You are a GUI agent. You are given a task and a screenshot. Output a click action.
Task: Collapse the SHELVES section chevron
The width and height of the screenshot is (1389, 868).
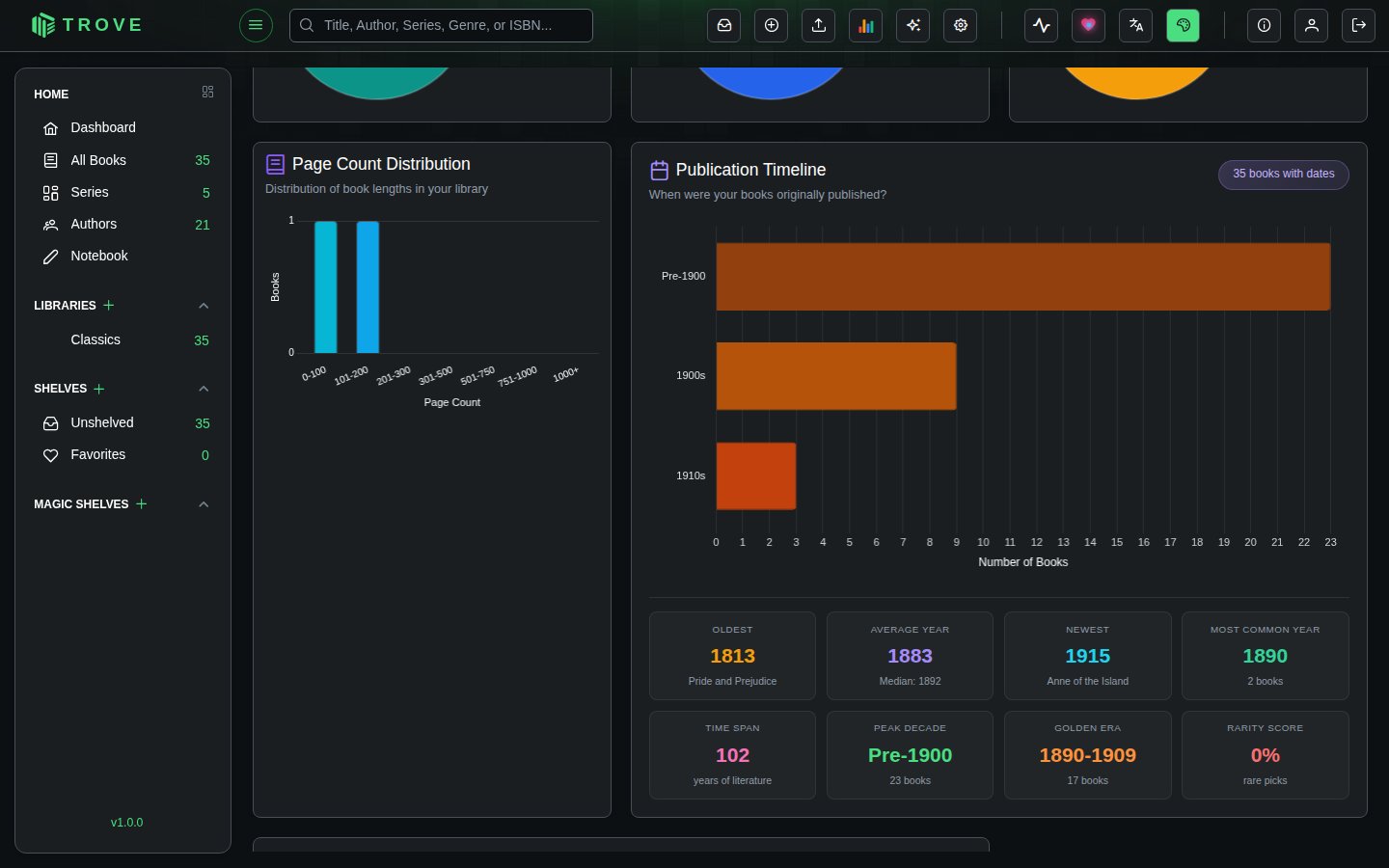[204, 389]
